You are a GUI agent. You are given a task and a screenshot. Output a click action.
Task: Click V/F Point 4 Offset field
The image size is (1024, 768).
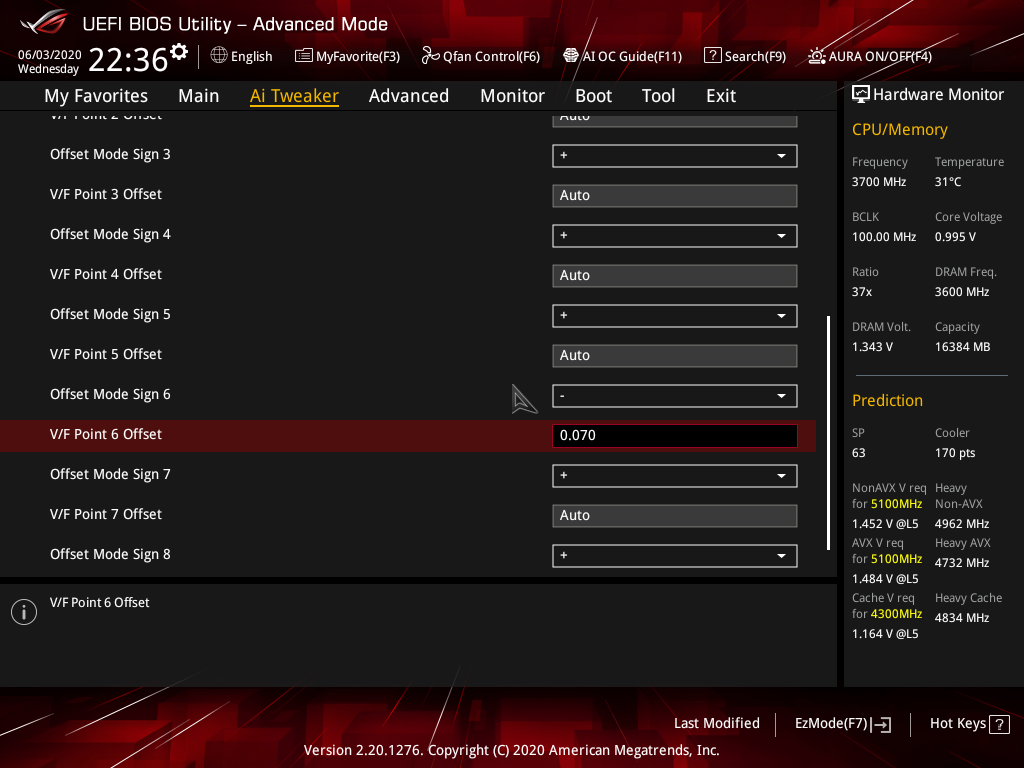pyautogui.click(x=675, y=276)
